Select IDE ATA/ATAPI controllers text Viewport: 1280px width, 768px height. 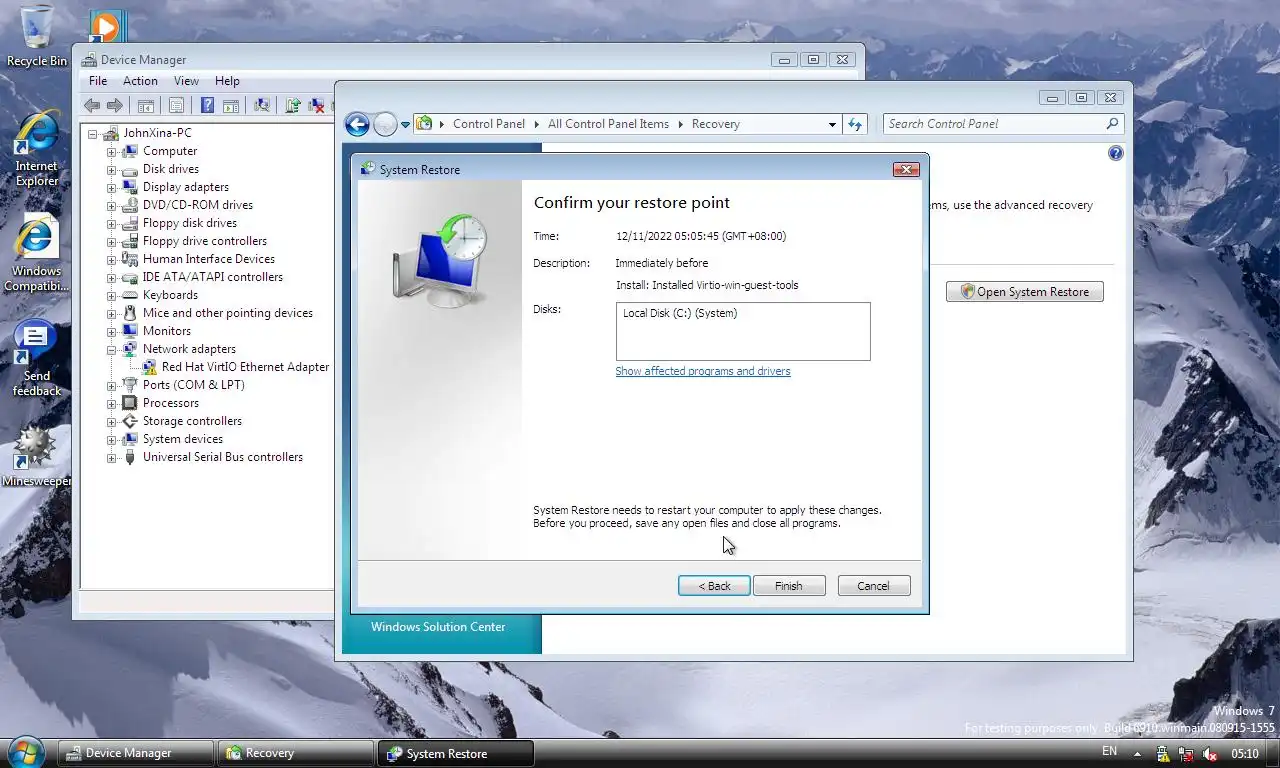[x=212, y=277]
